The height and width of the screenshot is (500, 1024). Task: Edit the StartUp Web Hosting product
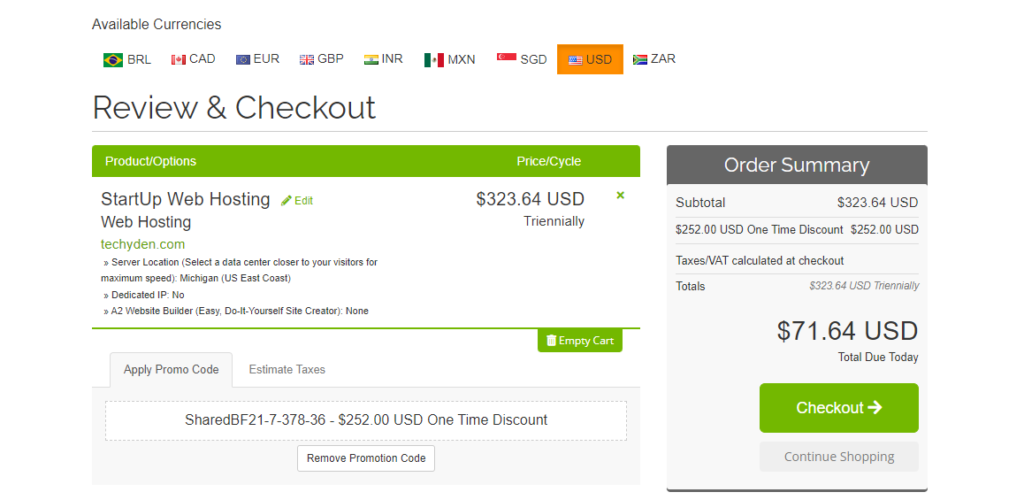coord(297,201)
